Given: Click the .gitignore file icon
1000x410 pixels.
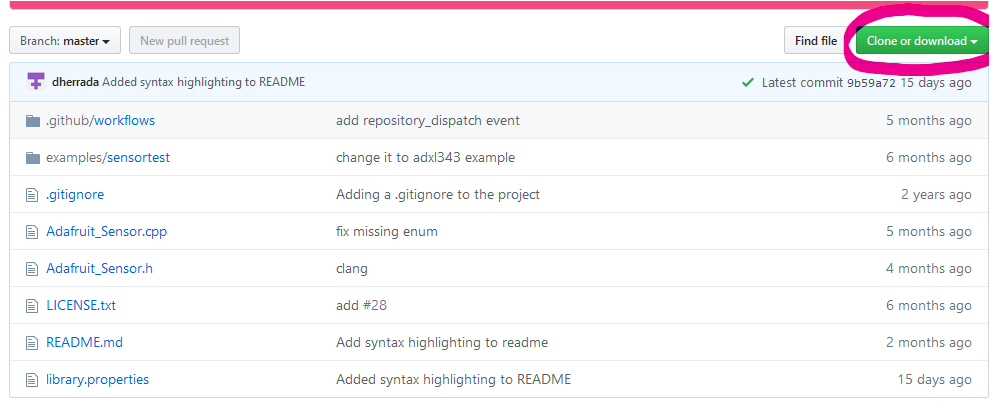Looking at the screenshot, I should coord(31,195).
